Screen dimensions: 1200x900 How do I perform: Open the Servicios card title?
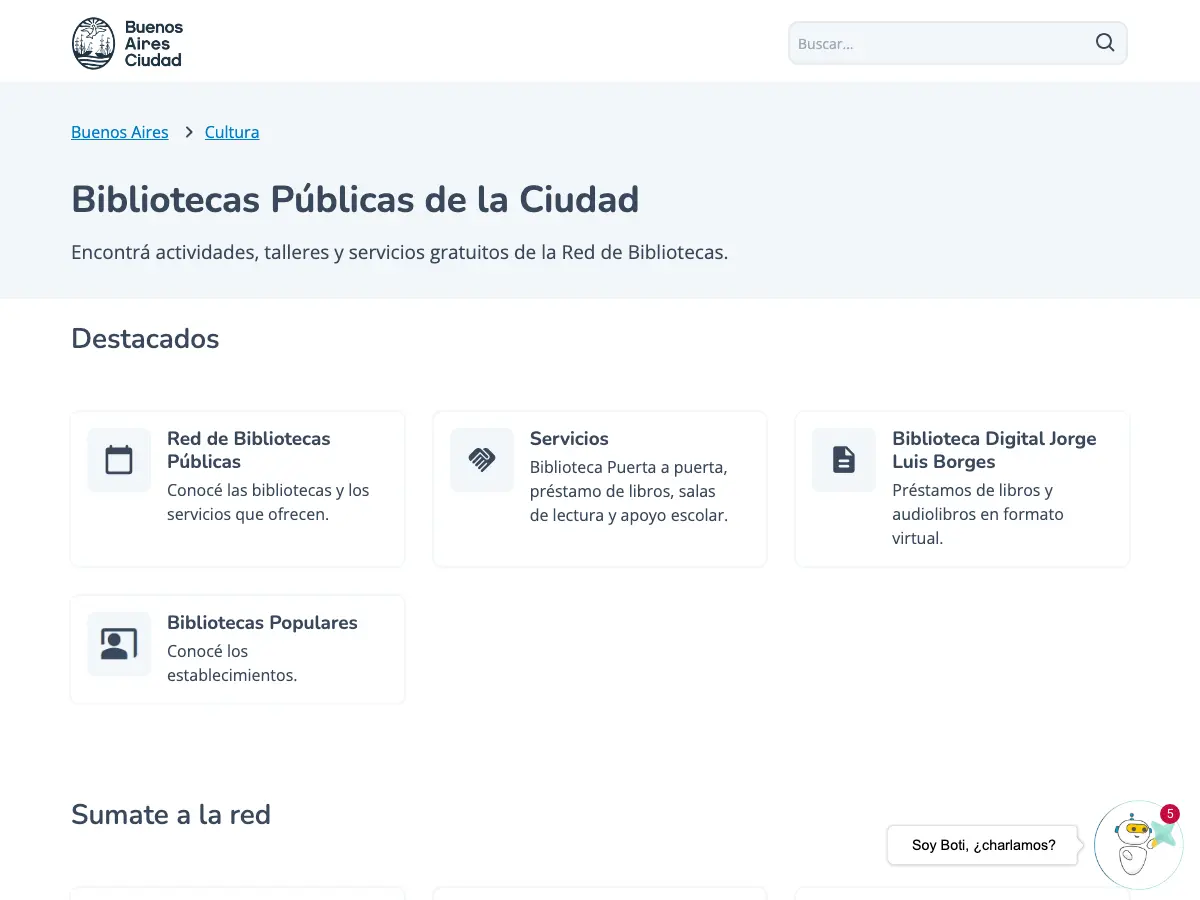tap(569, 438)
